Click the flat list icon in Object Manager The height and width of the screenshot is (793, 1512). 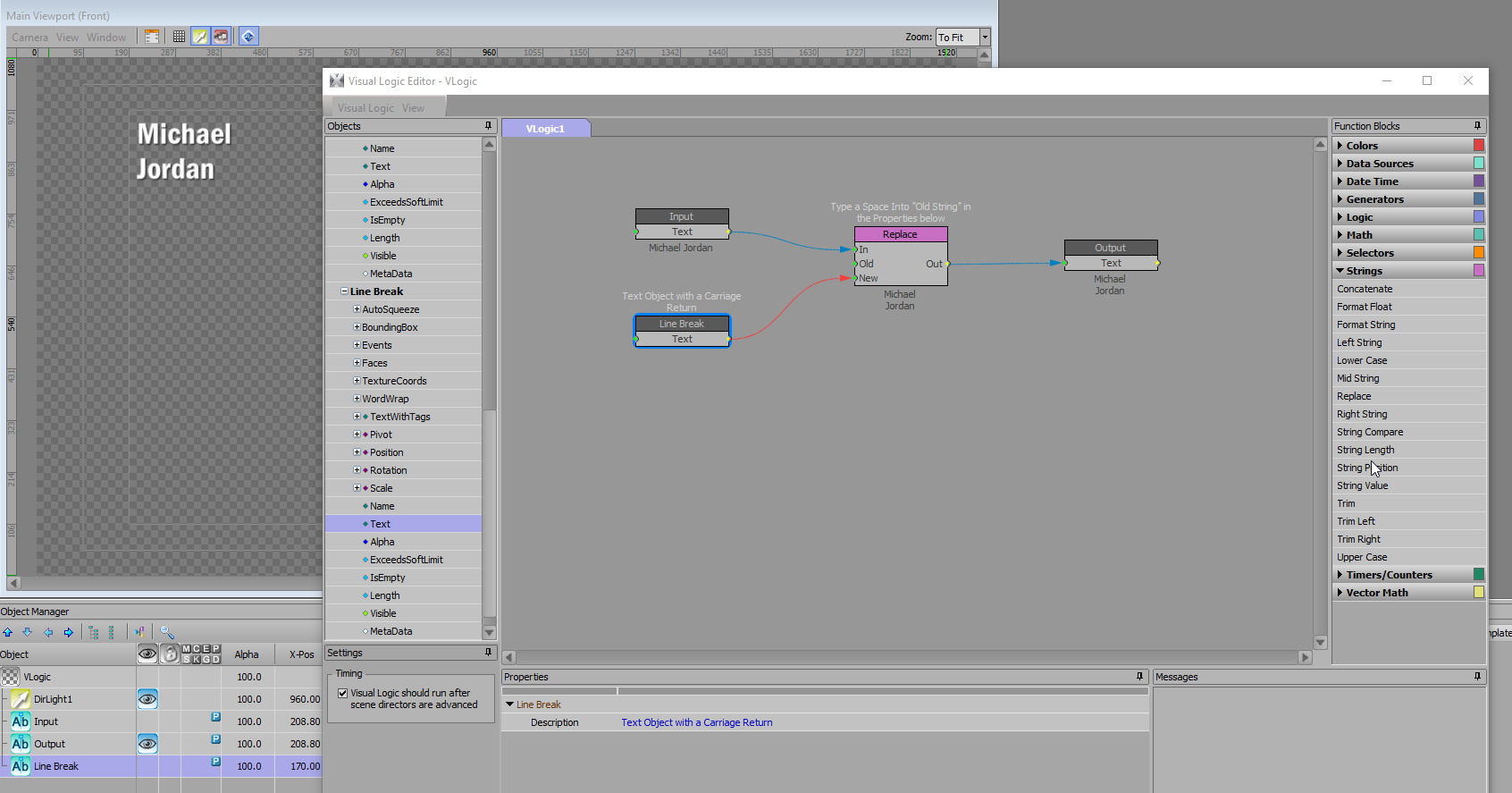pos(111,632)
